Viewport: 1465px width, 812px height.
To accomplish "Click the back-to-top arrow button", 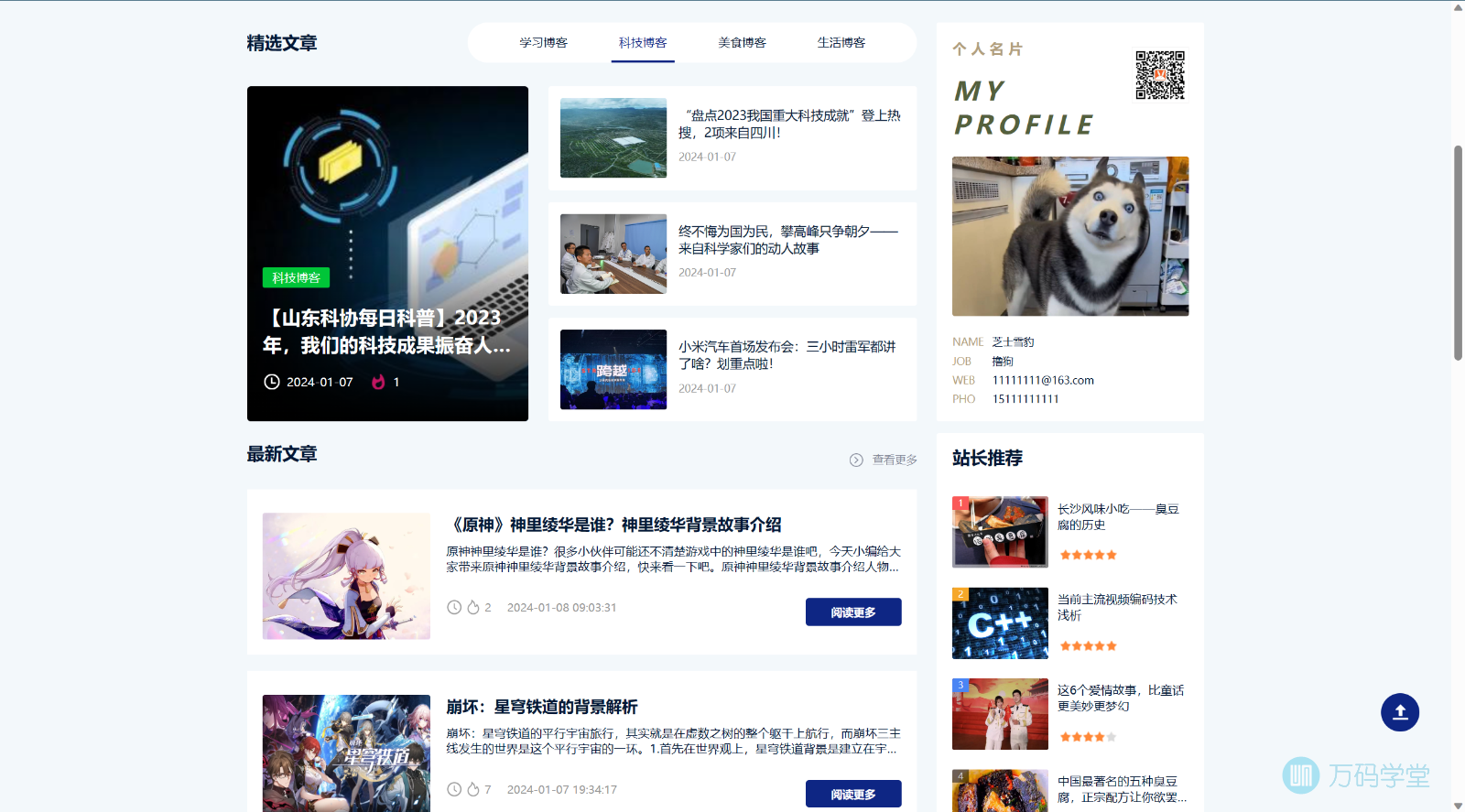I will (x=1399, y=712).
